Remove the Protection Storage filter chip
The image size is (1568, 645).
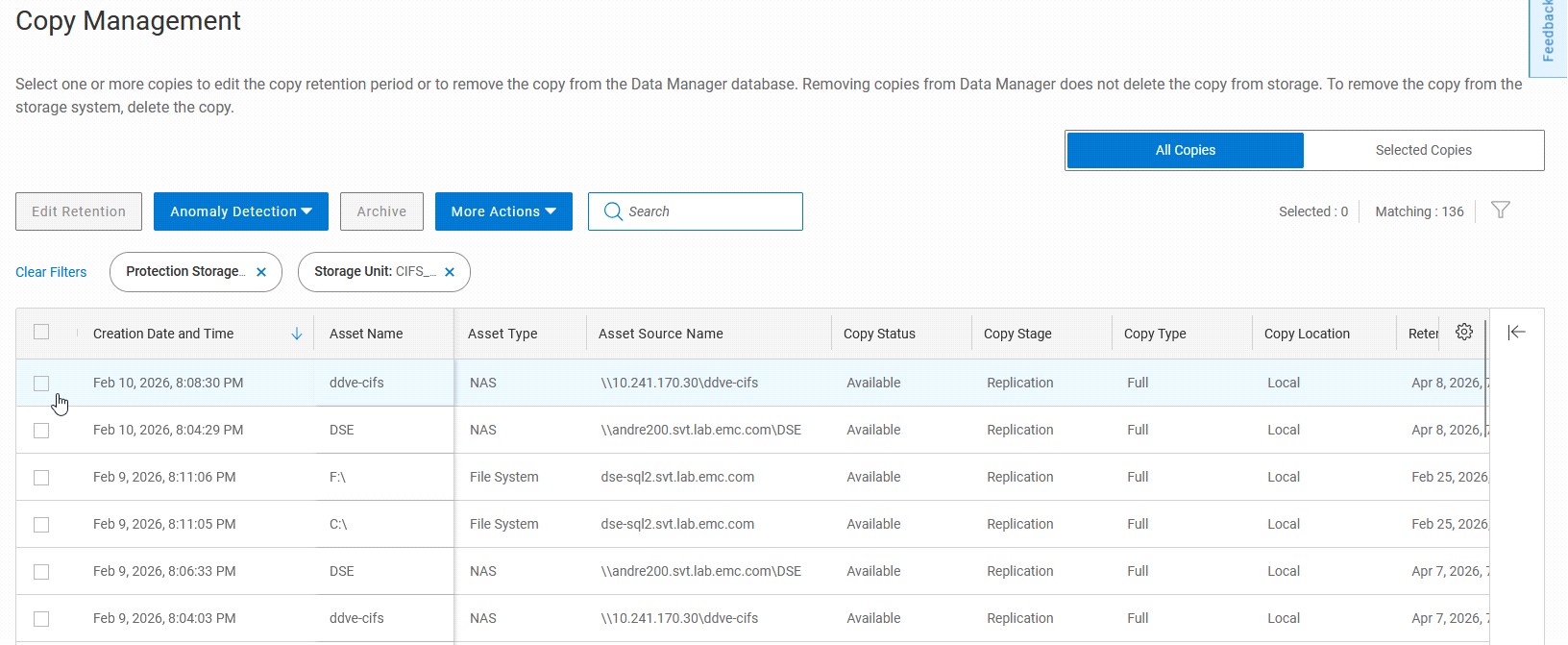[x=261, y=272]
